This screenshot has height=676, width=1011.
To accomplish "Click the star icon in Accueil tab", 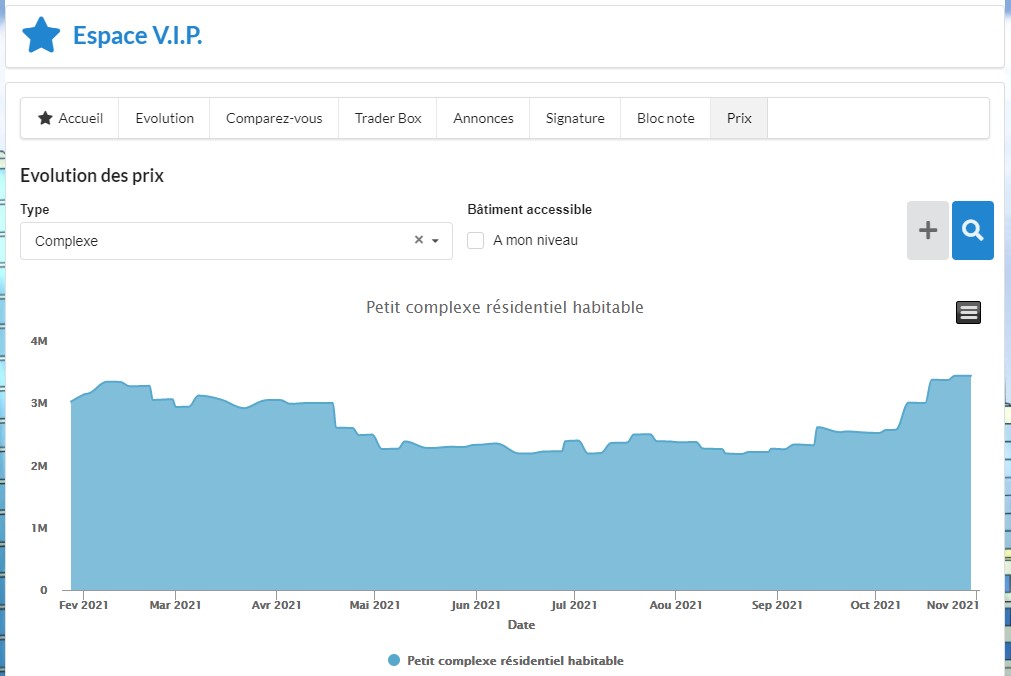I will tap(45, 118).
